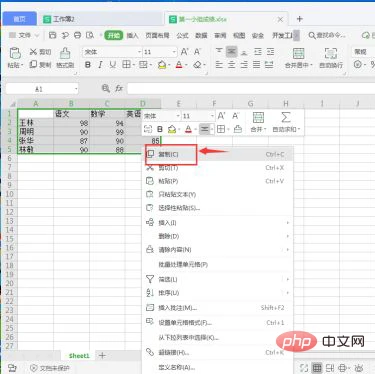Choose Paste (P) from the context menu
Screen dimensions: 375x374
pyautogui.click(x=218, y=181)
